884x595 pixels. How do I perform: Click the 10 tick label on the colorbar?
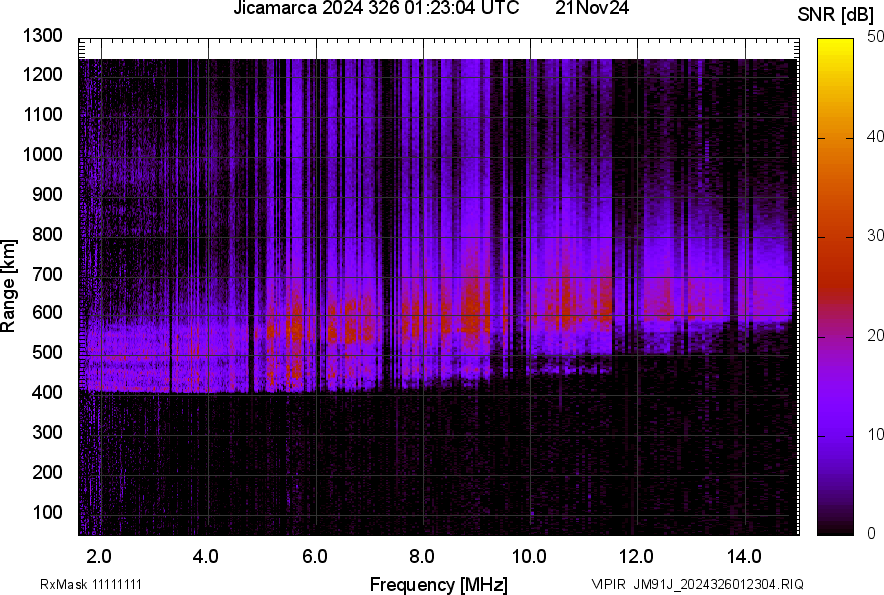875,435
